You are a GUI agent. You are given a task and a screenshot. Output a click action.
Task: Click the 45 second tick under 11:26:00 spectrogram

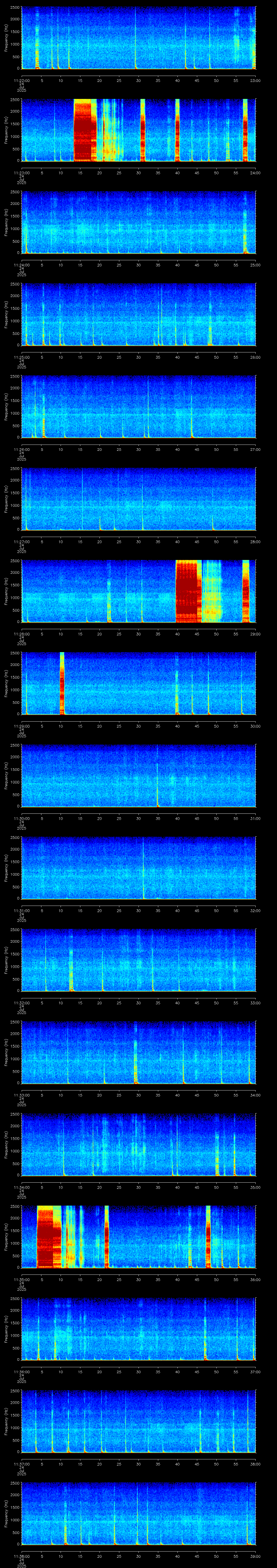(197, 450)
